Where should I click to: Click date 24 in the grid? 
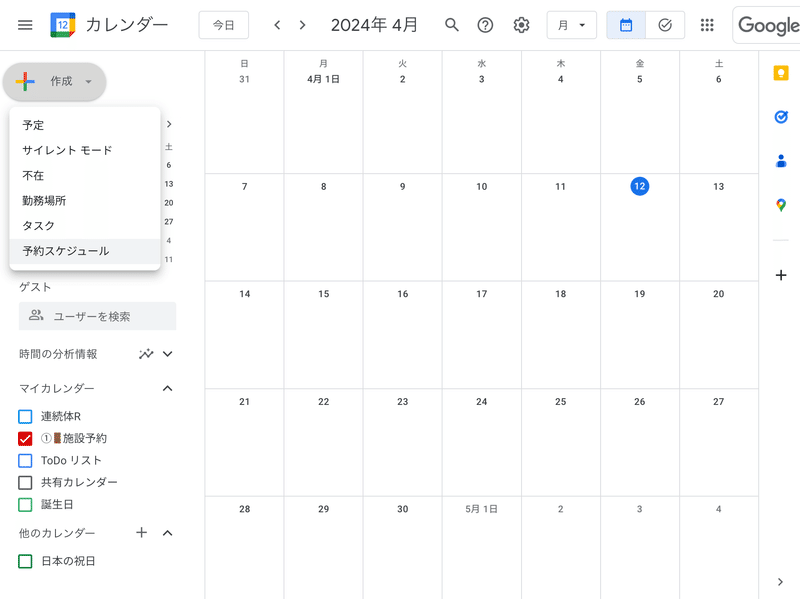(482, 402)
